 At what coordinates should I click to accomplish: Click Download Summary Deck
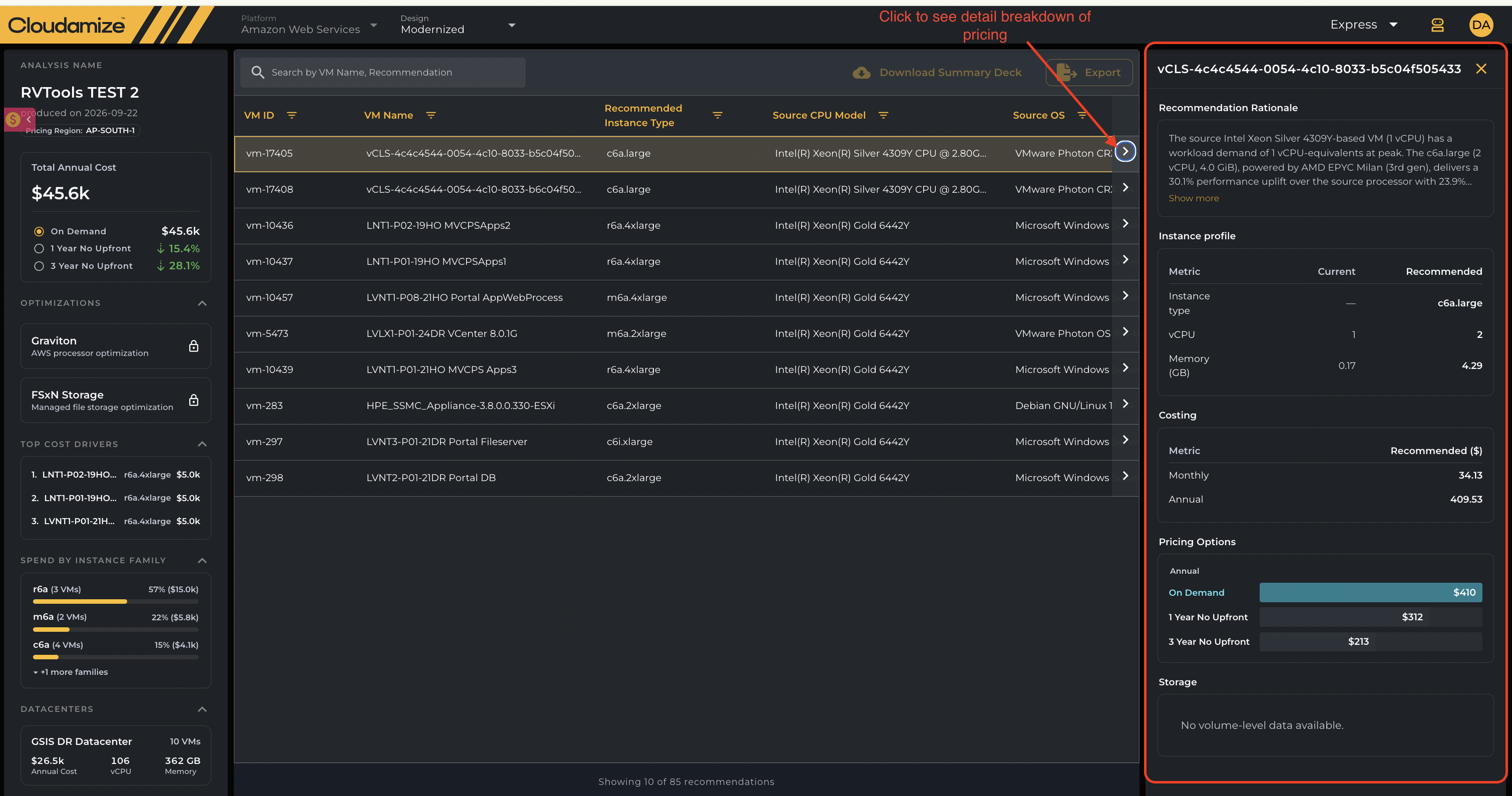(x=937, y=72)
